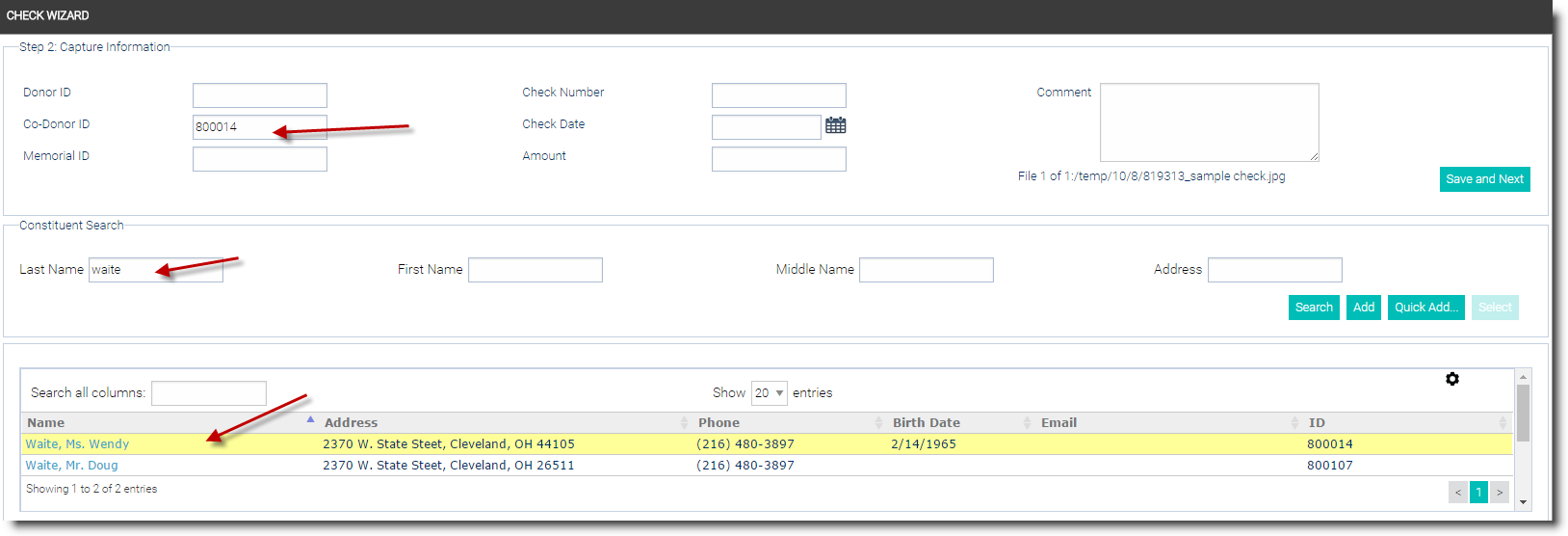Edit the Last Name search field
Screen dimensions: 1568x536
tap(156, 270)
